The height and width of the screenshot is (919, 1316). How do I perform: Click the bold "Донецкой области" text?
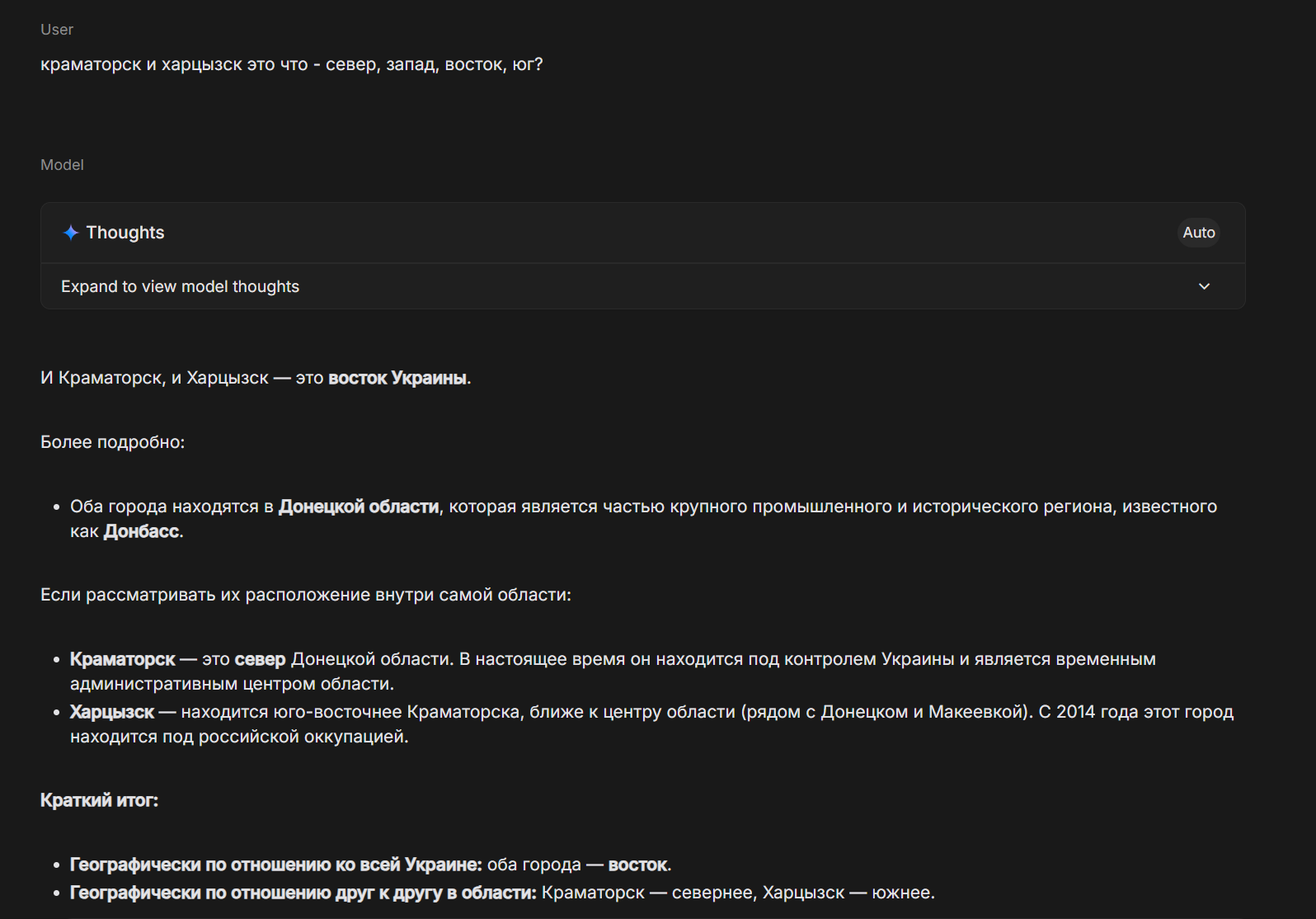359,507
